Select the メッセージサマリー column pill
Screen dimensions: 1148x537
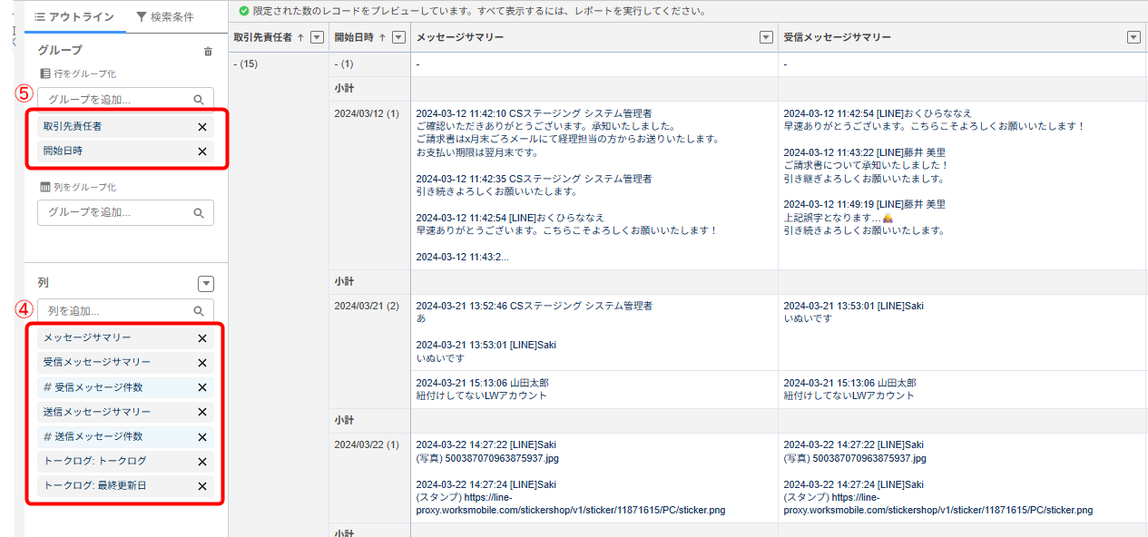coord(125,338)
